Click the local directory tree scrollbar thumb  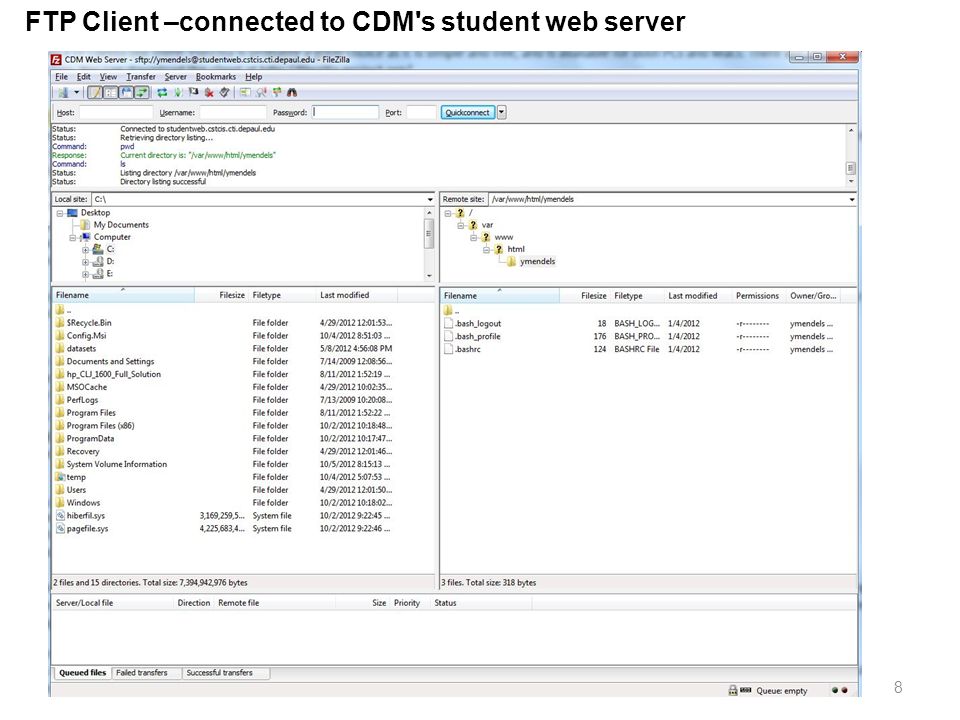click(x=429, y=233)
